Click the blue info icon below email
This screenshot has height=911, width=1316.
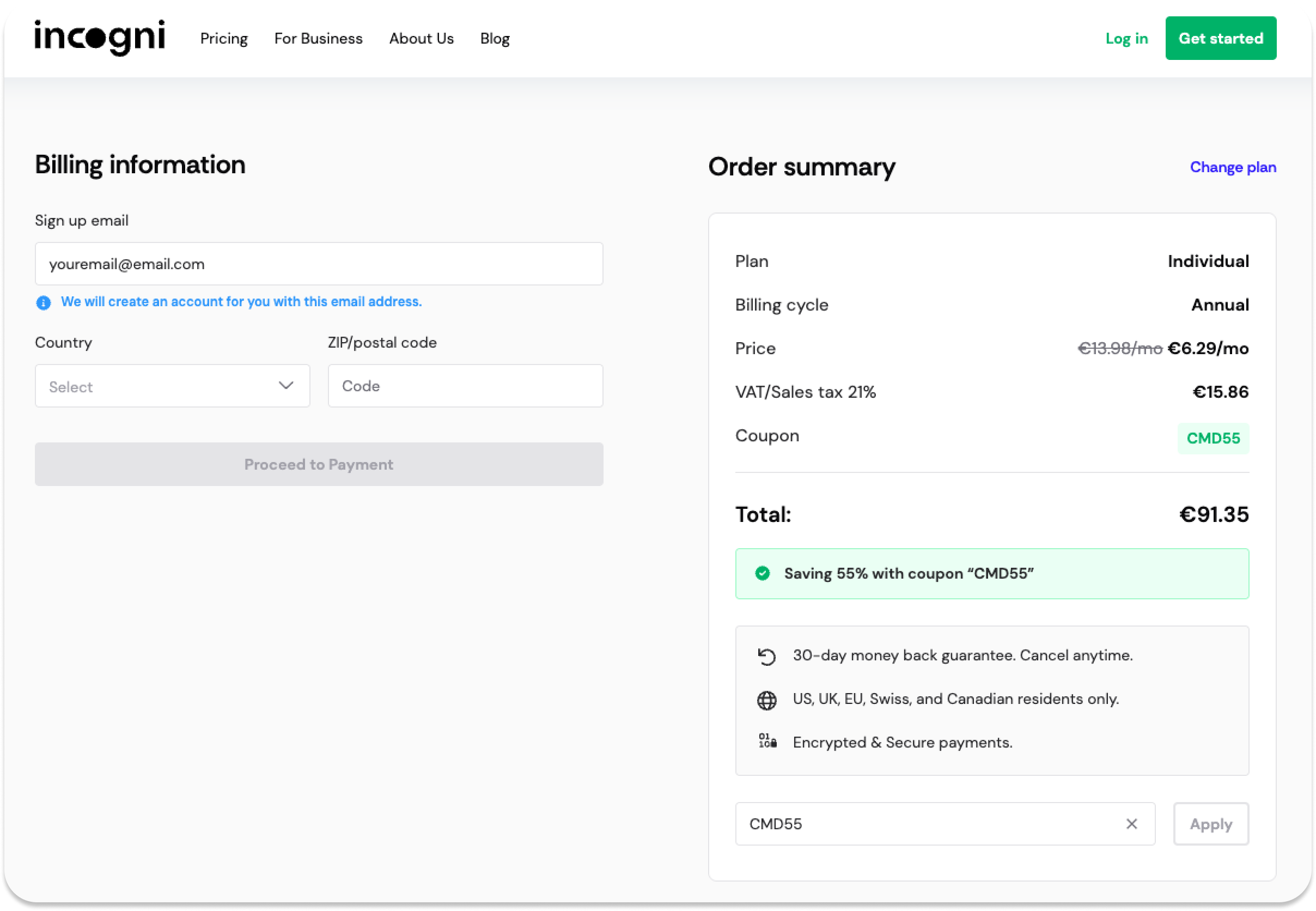pyautogui.click(x=44, y=302)
